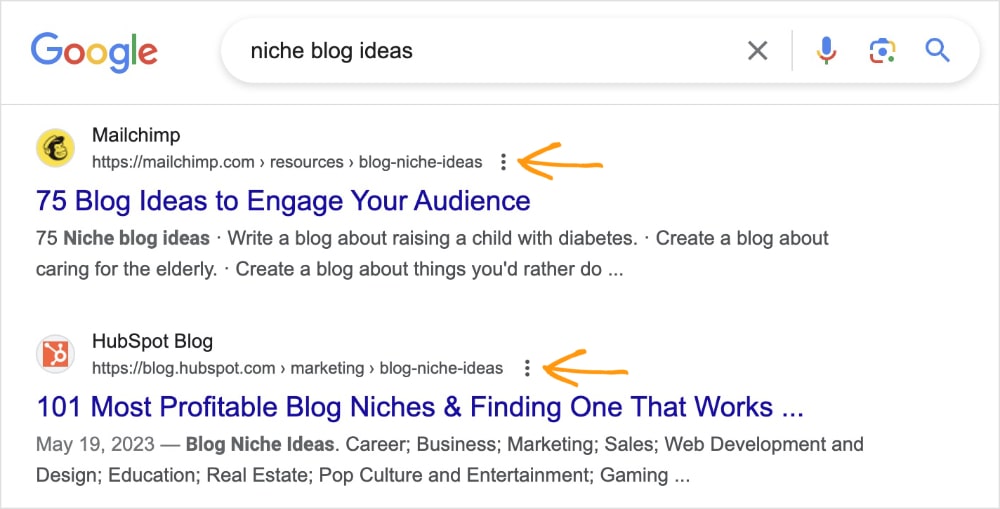Click the 'May 19, 2023' date text

point(95,444)
